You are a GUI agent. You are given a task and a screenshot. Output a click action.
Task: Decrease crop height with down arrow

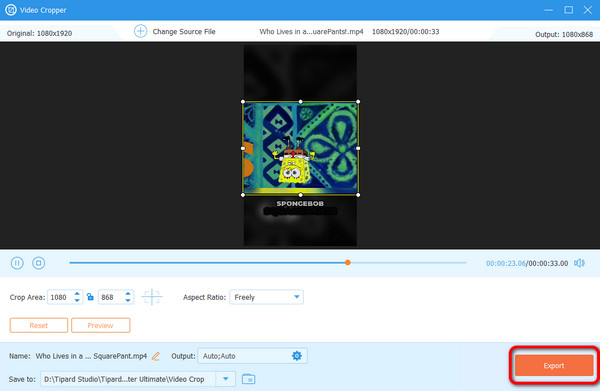pos(128,301)
